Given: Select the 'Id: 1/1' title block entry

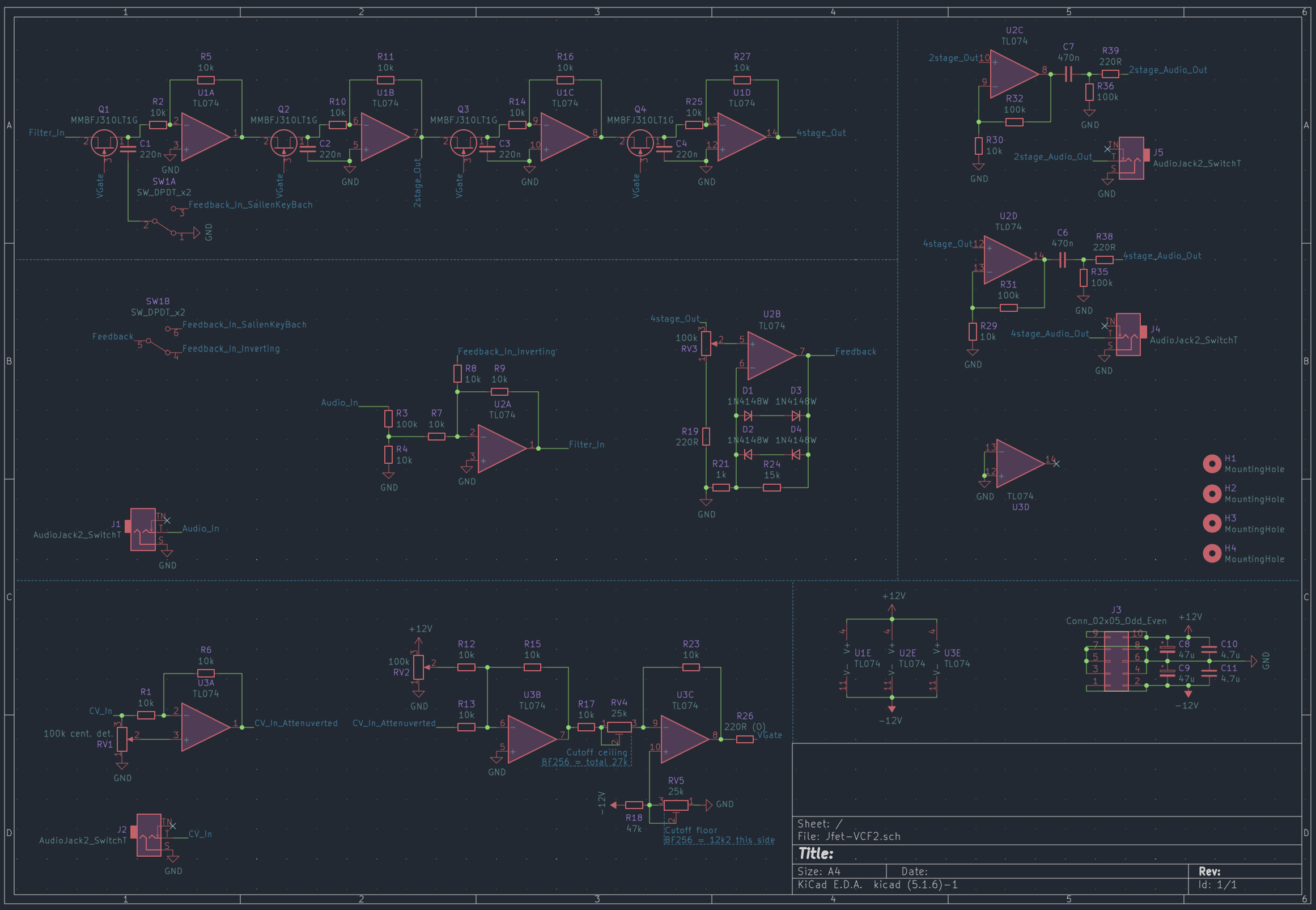Looking at the screenshot, I should [1217, 885].
